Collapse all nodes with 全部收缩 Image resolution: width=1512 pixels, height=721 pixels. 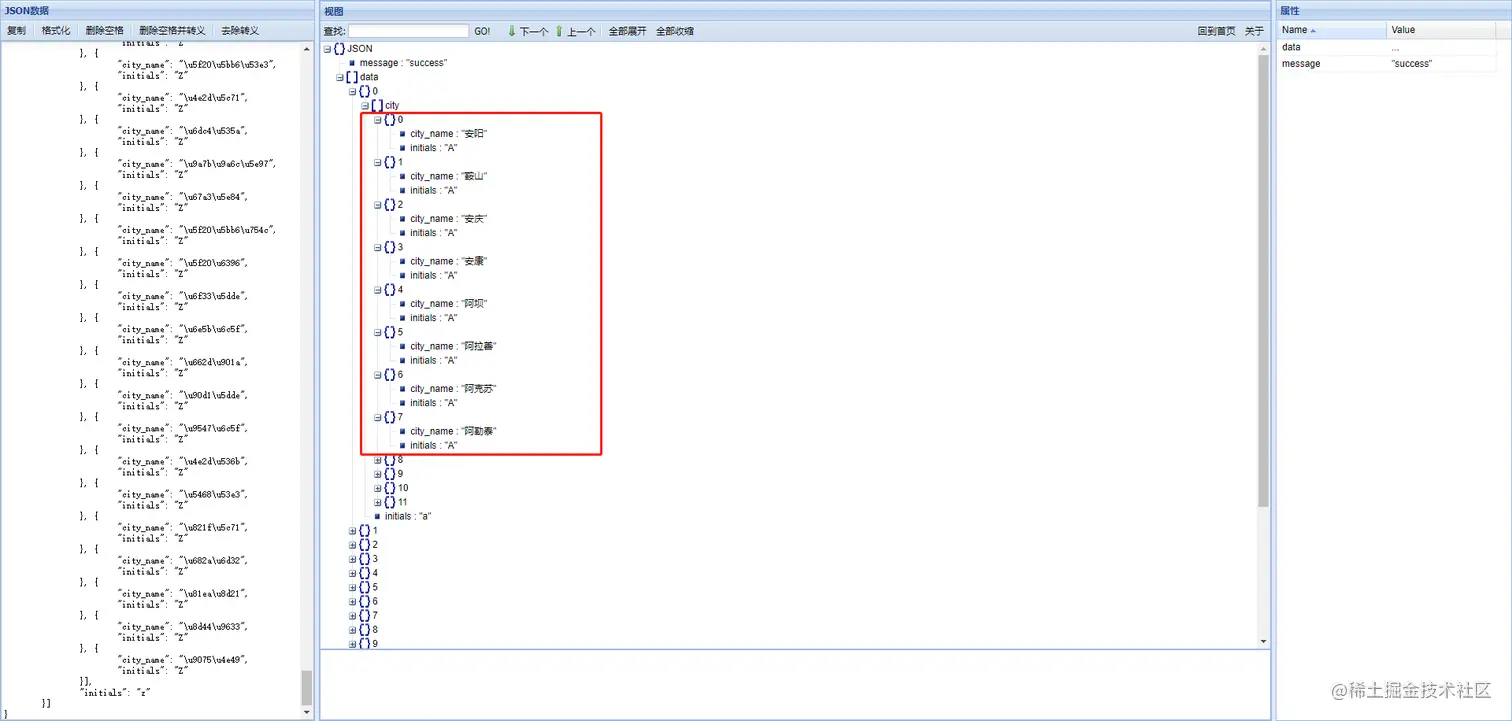pos(675,32)
